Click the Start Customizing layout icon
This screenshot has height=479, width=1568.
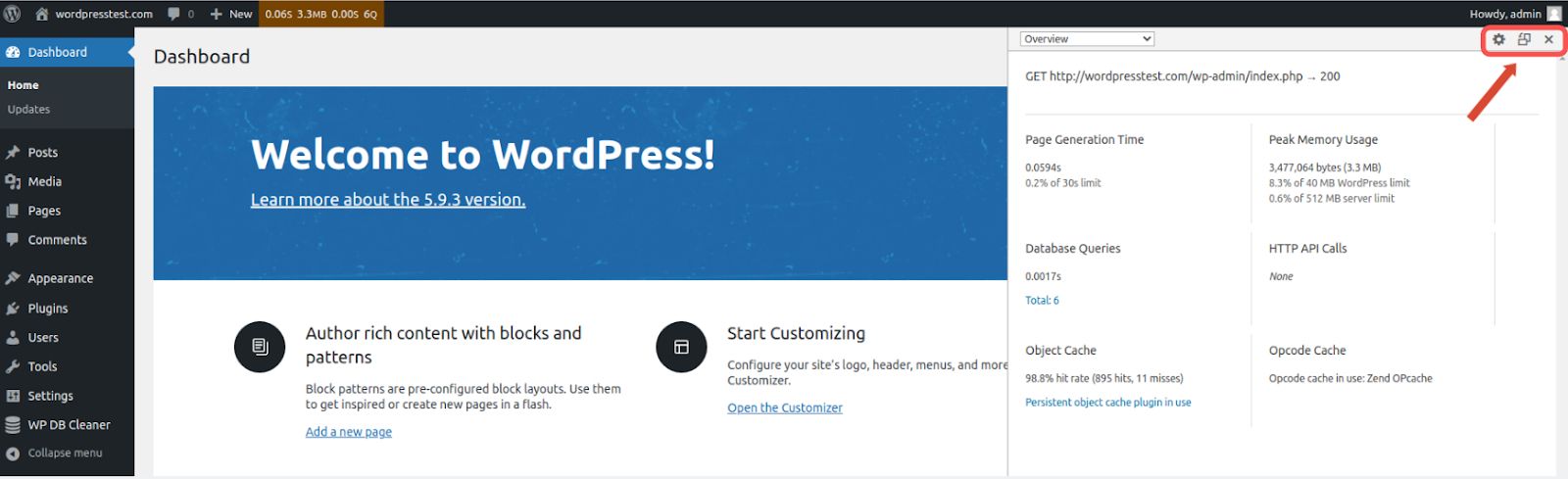681,347
